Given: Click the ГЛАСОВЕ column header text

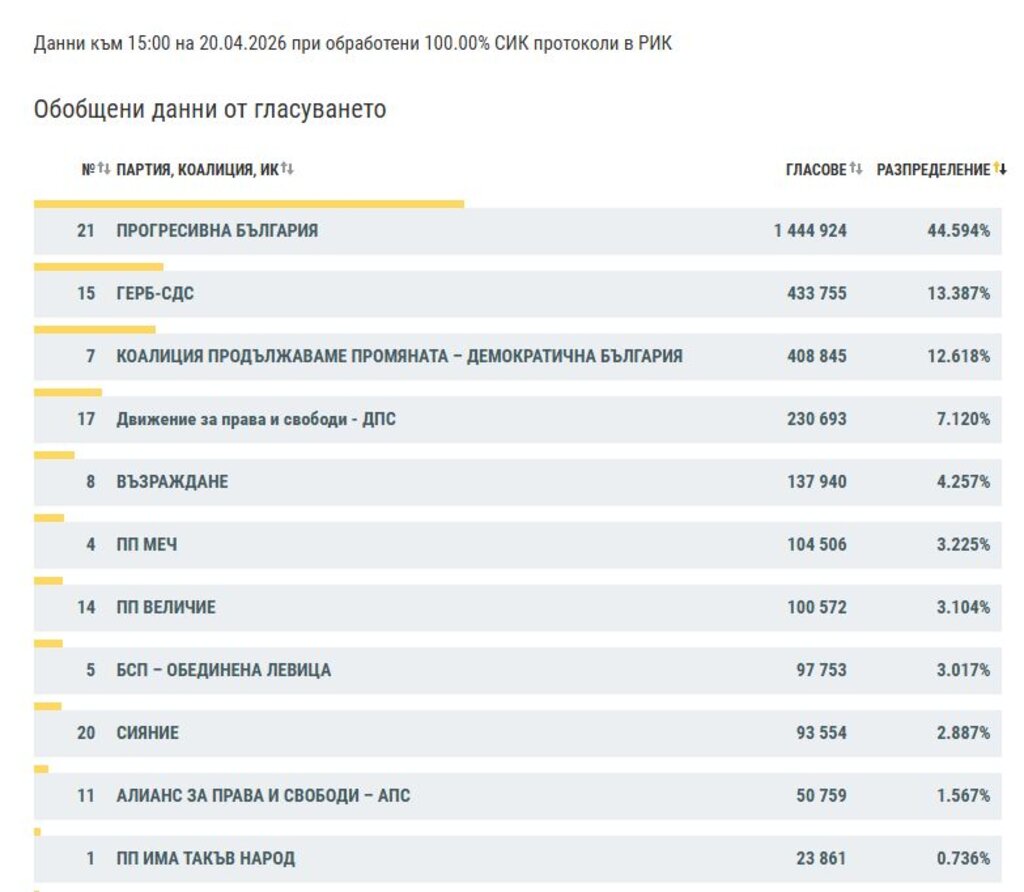Looking at the screenshot, I should tap(815, 170).
